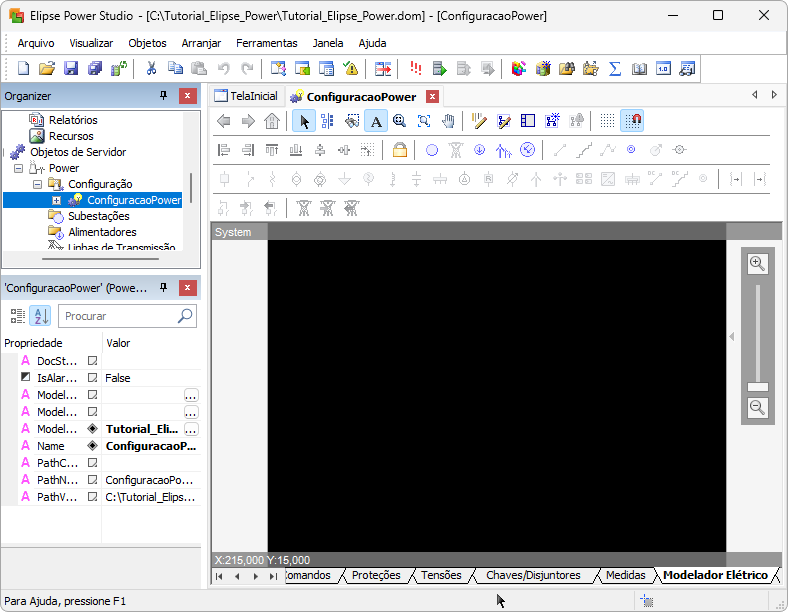Select the text label tool
Viewport: 788px width, 612px height.
click(x=376, y=121)
